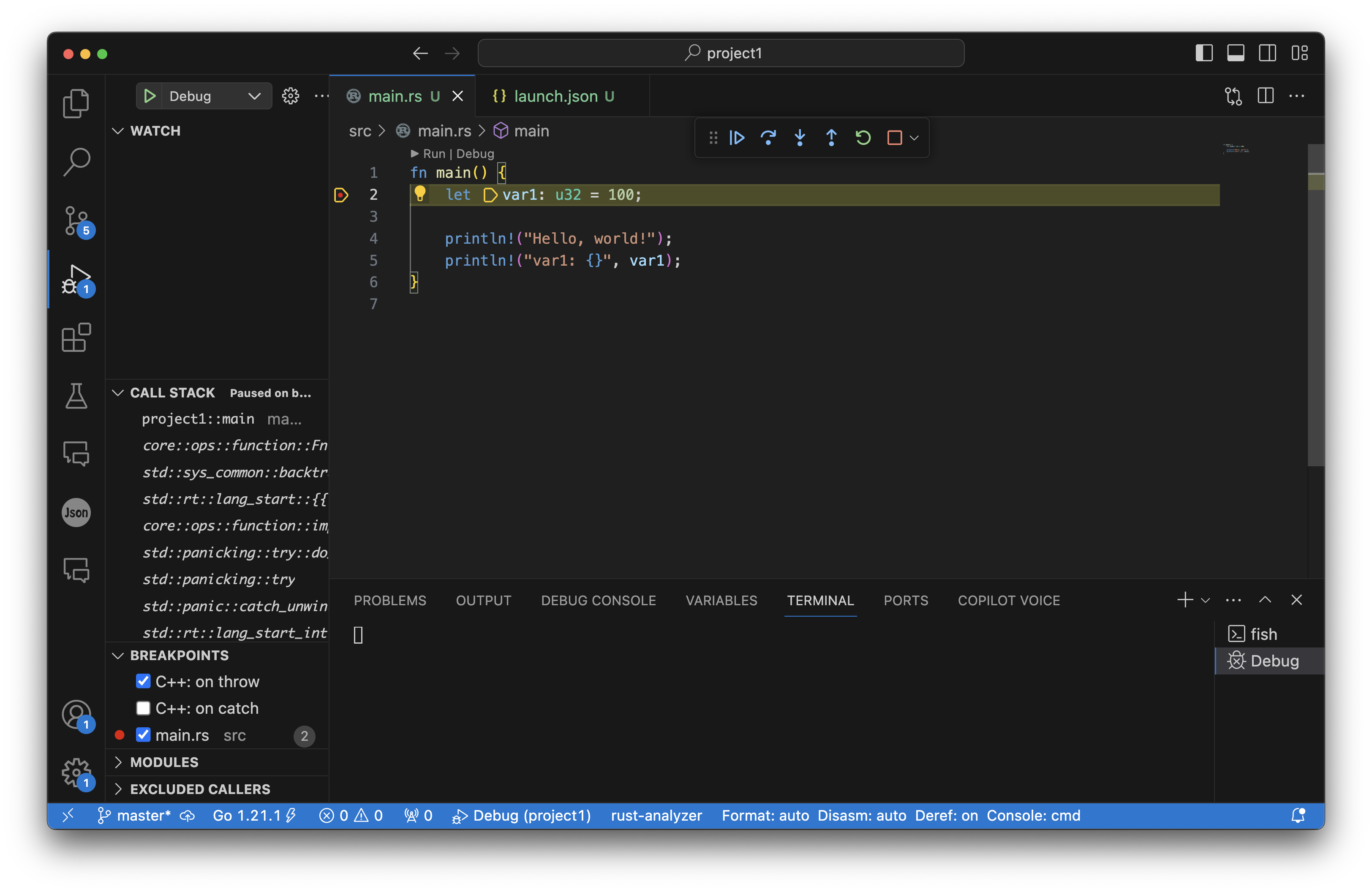The image size is (1372, 892).
Task: Open launch.json with the gear icon
Action: click(x=291, y=95)
